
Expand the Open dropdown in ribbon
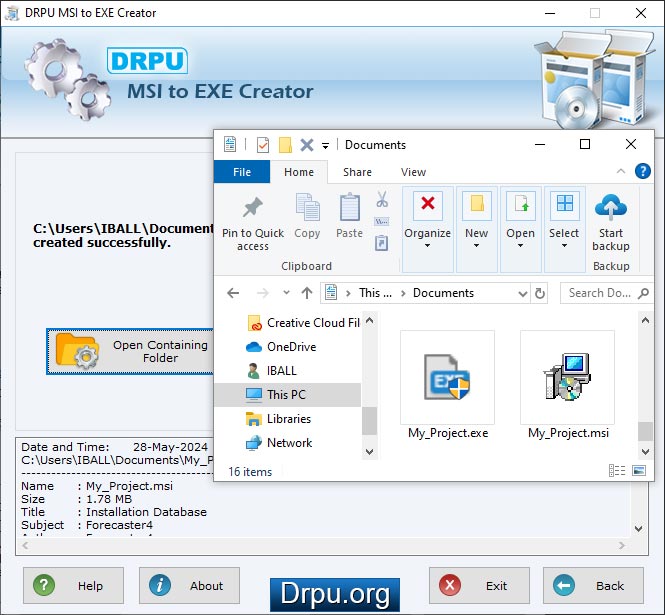tap(520, 229)
